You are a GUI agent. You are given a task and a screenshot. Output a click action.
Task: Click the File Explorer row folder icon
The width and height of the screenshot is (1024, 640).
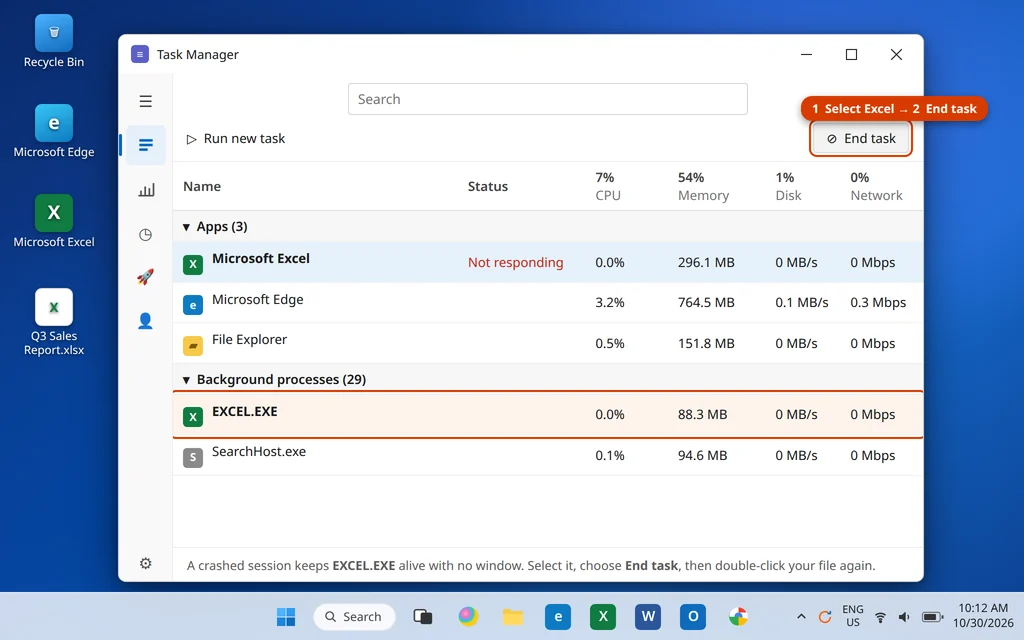[193, 345]
